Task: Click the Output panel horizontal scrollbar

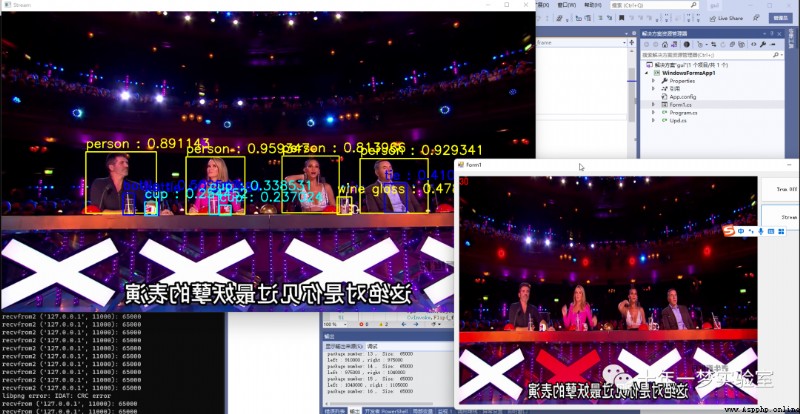Action: point(382,404)
